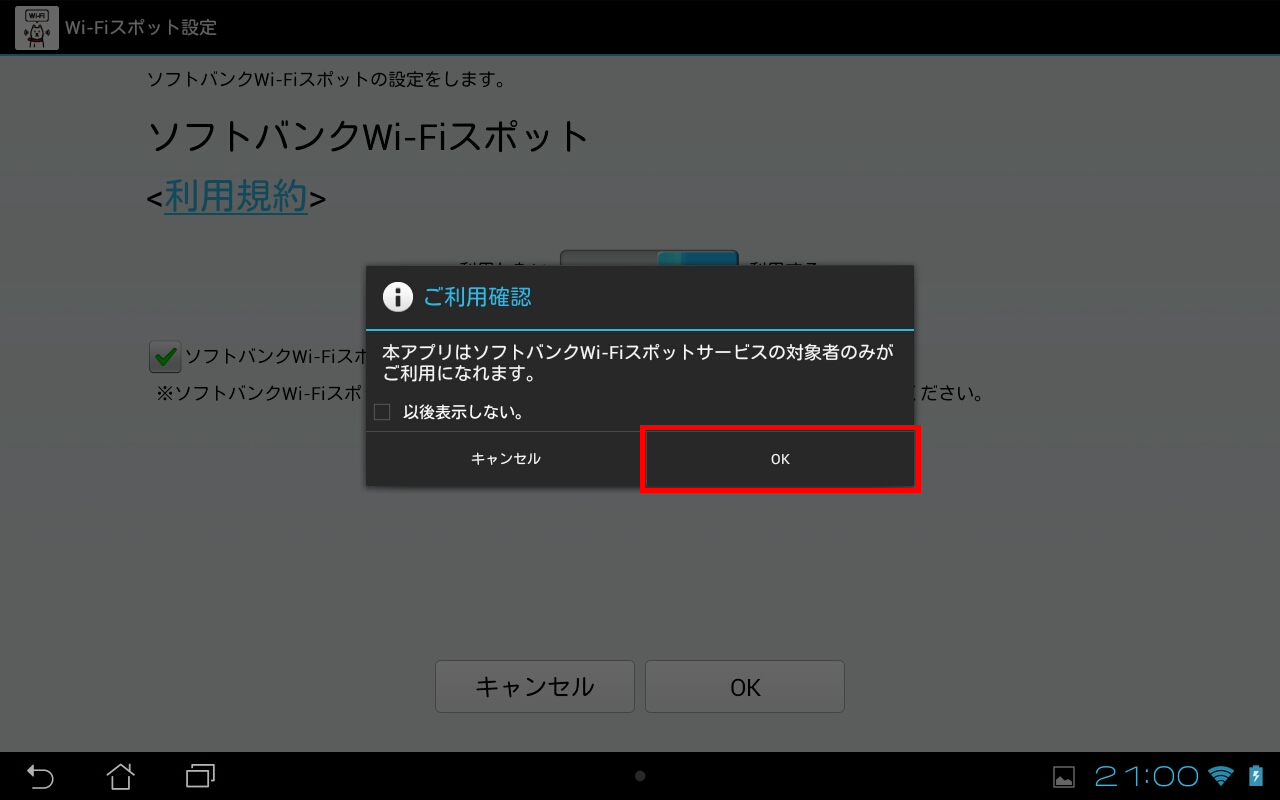Tap the info icon in the dialog header

pos(398,297)
